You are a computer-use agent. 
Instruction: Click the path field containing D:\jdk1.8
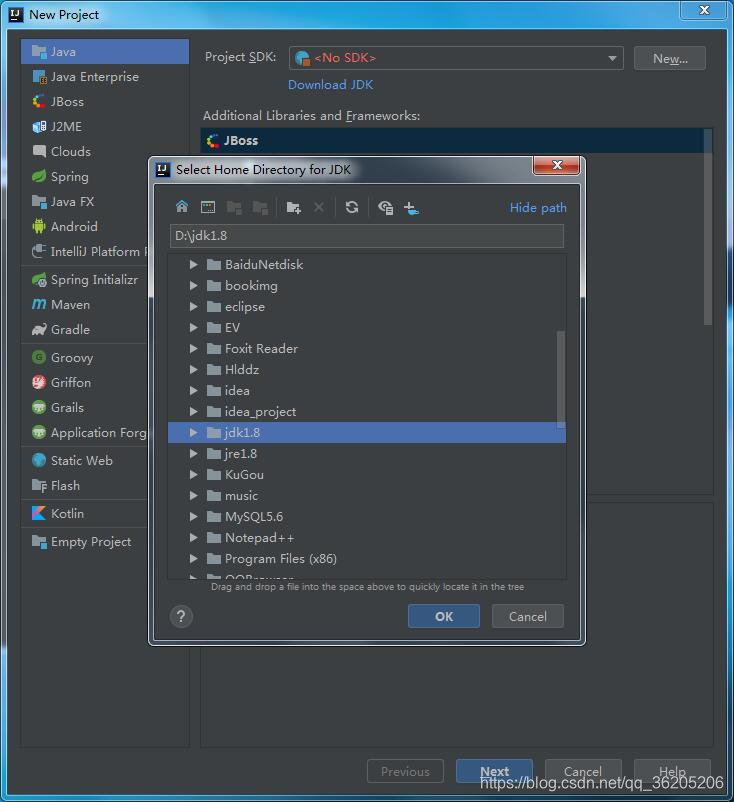367,236
